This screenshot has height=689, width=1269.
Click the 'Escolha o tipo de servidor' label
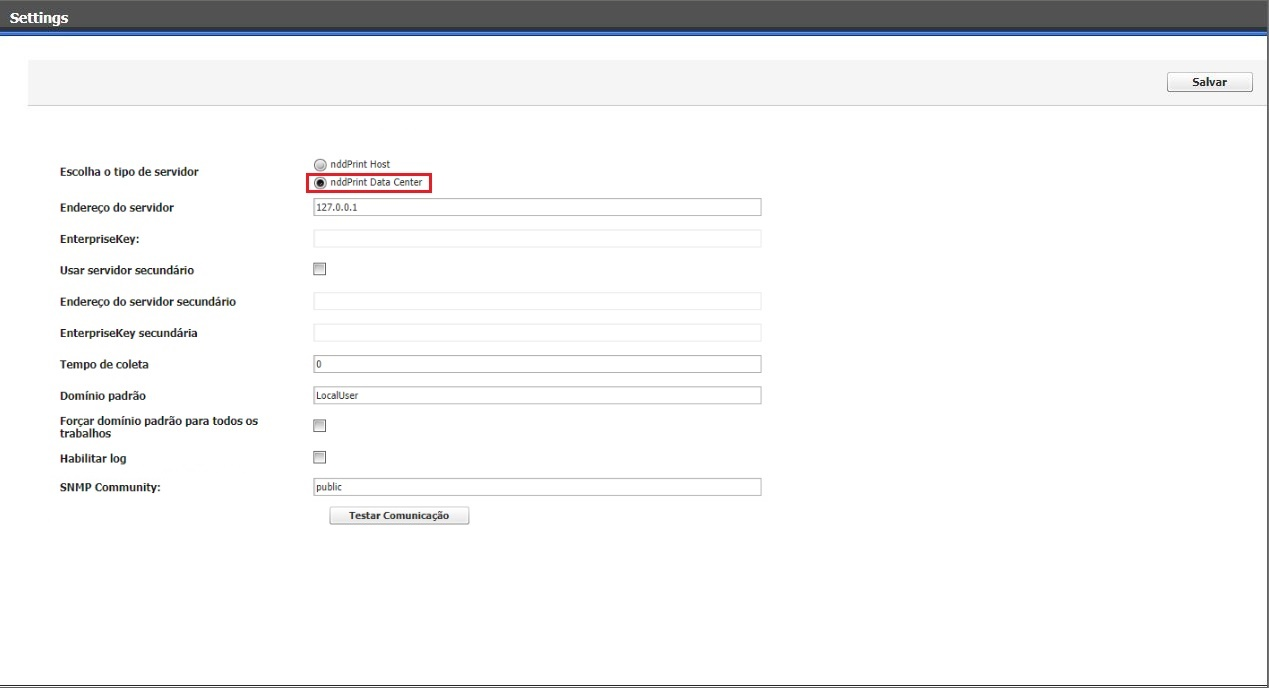[x=129, y=172]
